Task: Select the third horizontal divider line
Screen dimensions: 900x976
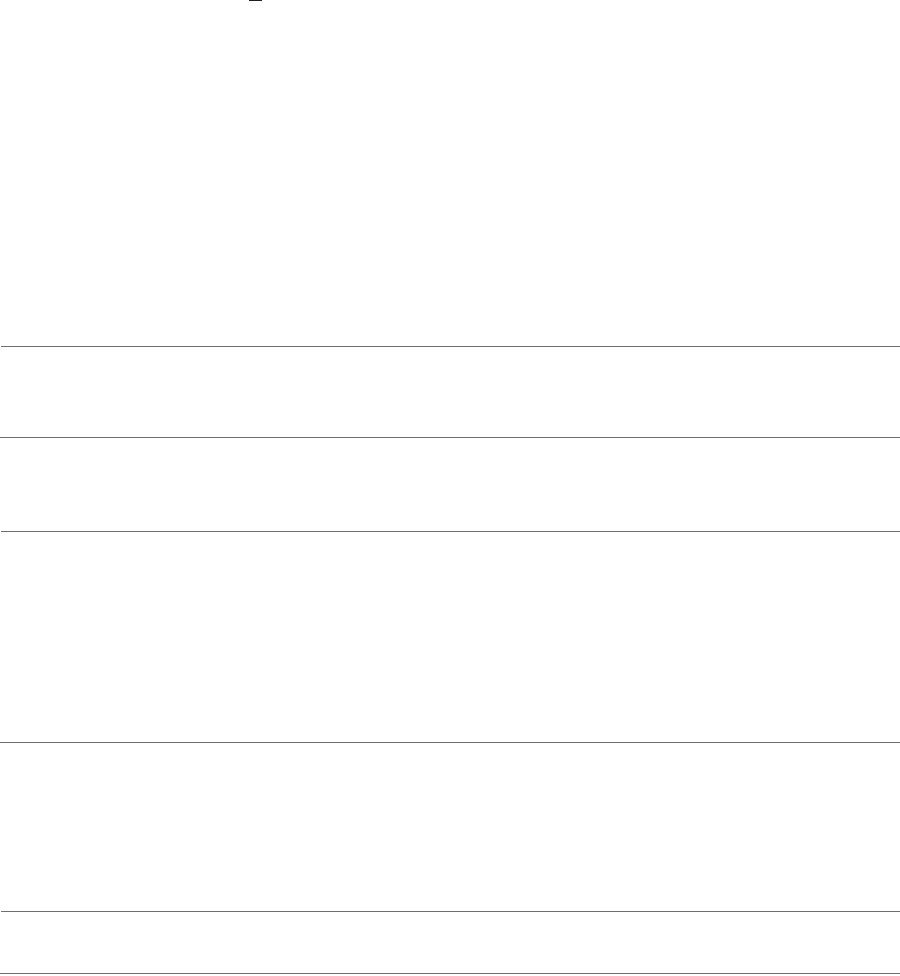Action: coord(450,532)
